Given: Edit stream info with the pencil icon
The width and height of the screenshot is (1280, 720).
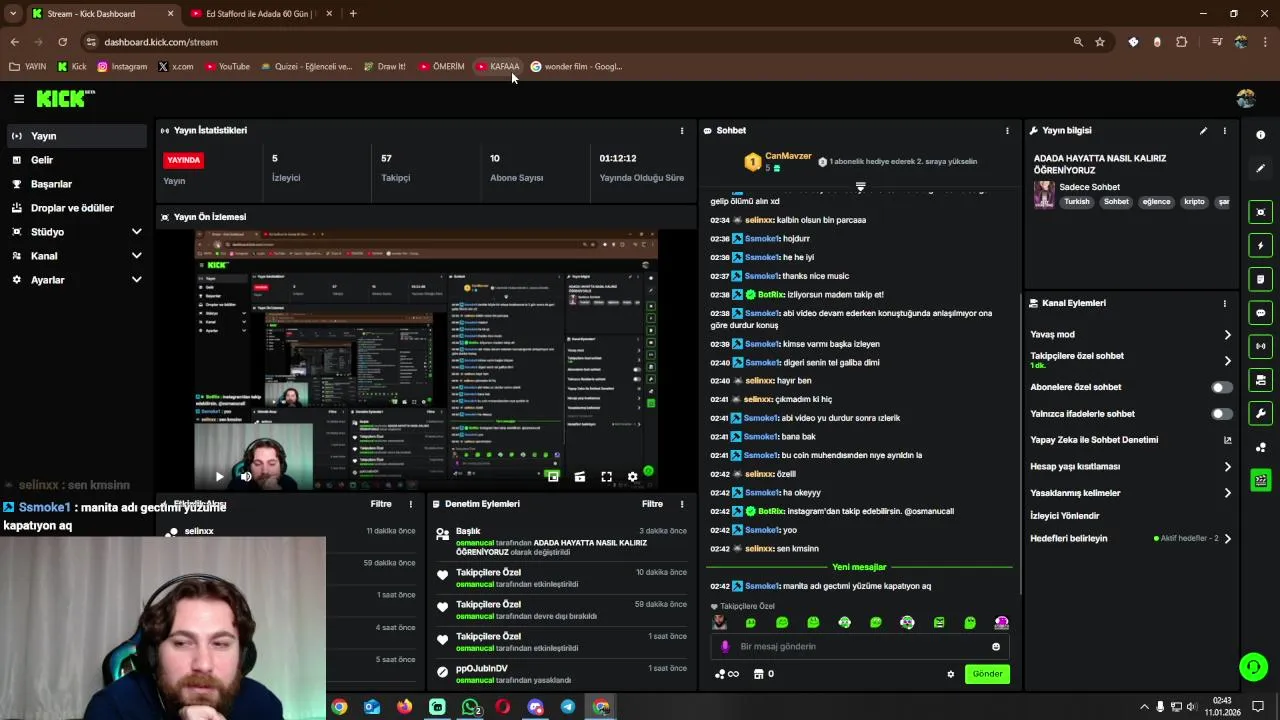Looking at the screenshot, I should pos(1203,131).
